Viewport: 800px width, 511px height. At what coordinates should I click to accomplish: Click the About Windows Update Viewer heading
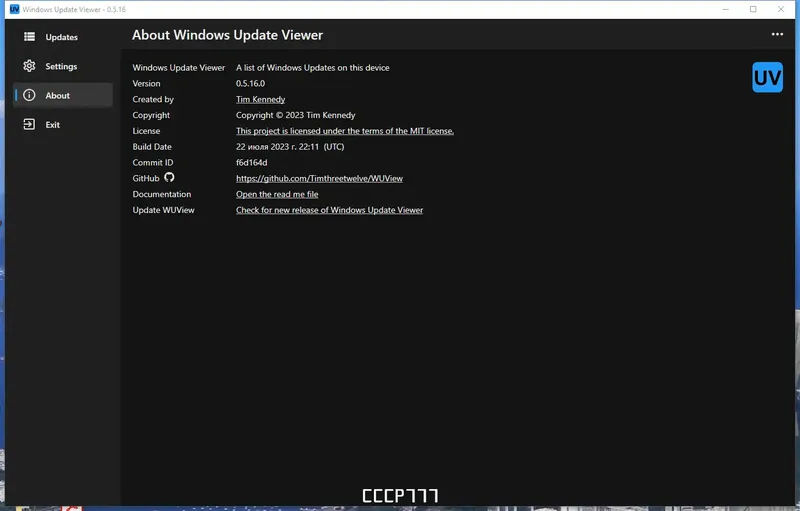(227, 35)
